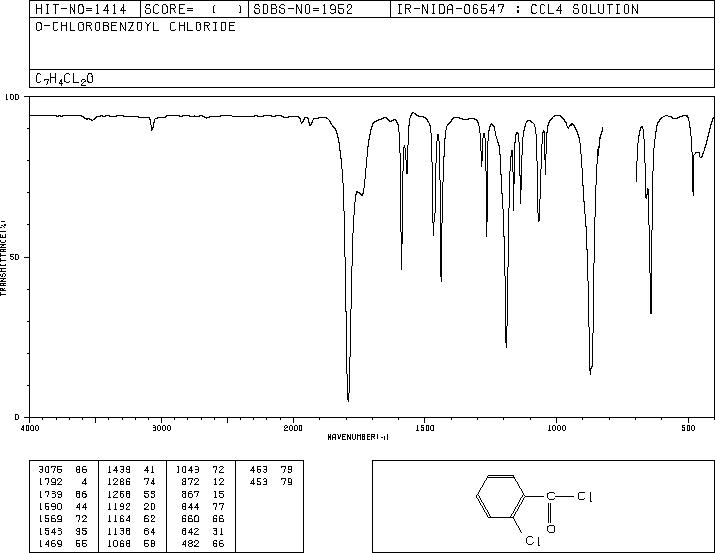Select the C7H4CL2O molecular formula
The height and width of the screenshot is (553, 715).
click(64, 79)
